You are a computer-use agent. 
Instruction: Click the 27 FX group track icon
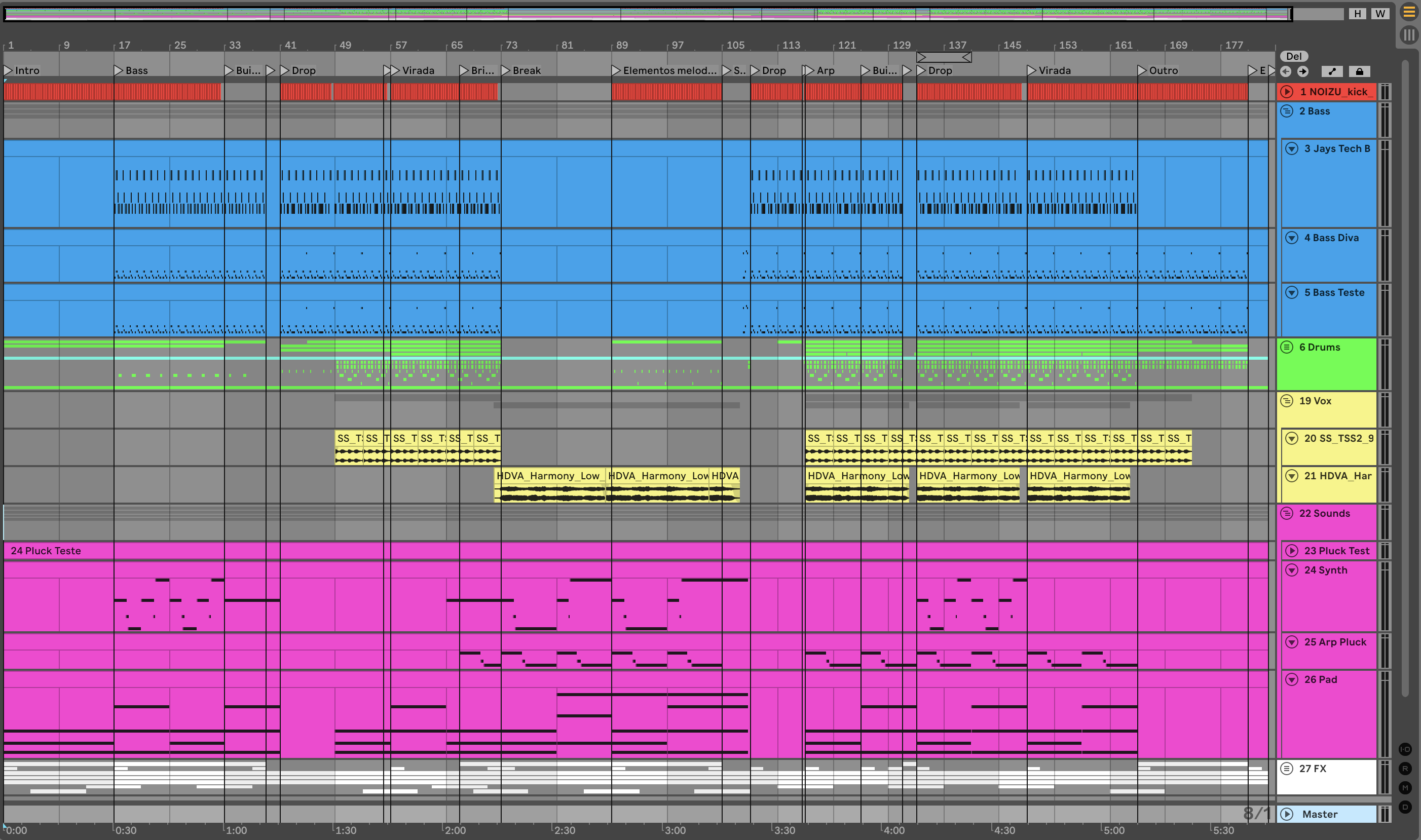[1287, 768]
